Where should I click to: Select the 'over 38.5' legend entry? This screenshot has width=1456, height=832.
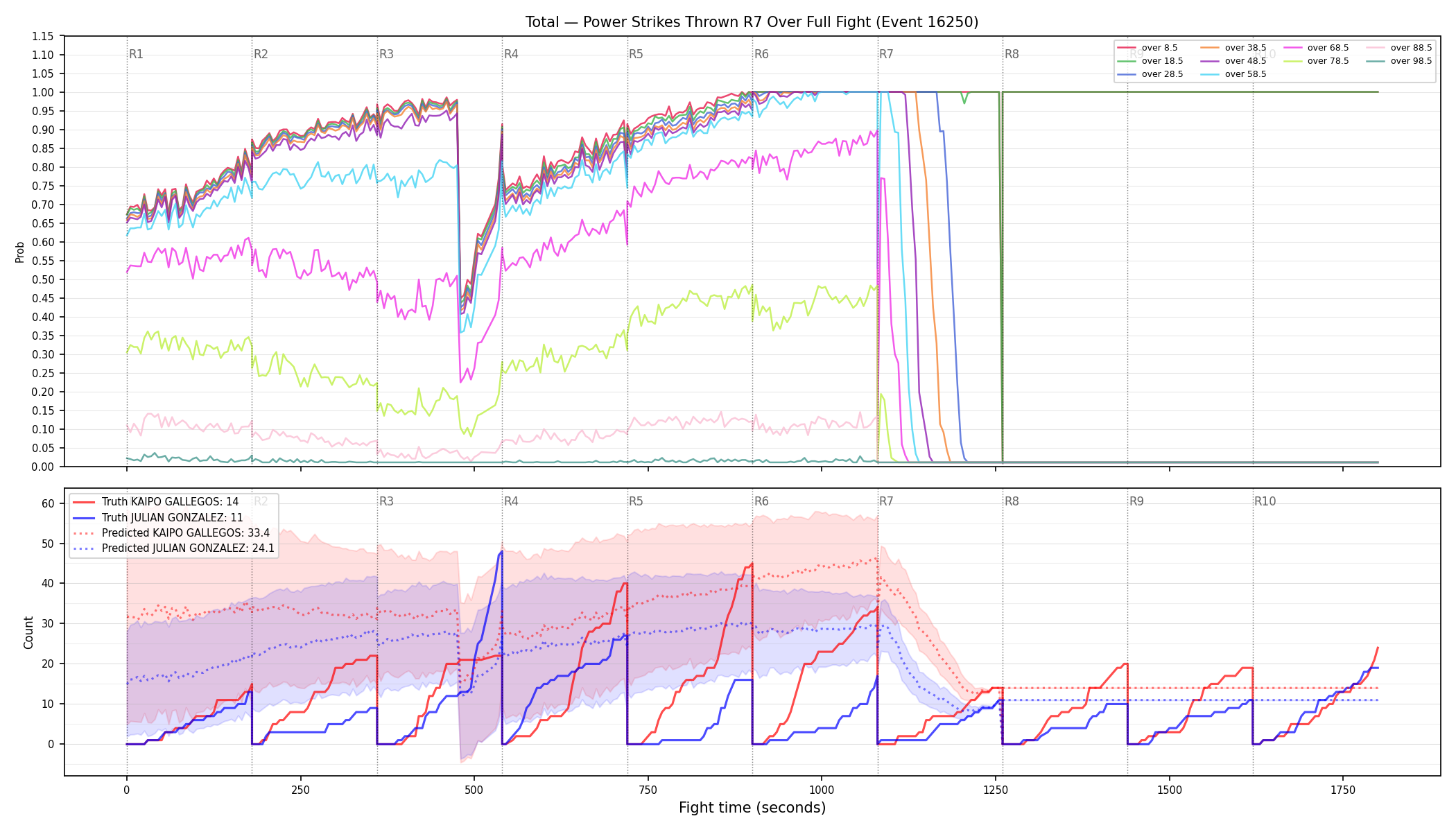click(1233, 48)
